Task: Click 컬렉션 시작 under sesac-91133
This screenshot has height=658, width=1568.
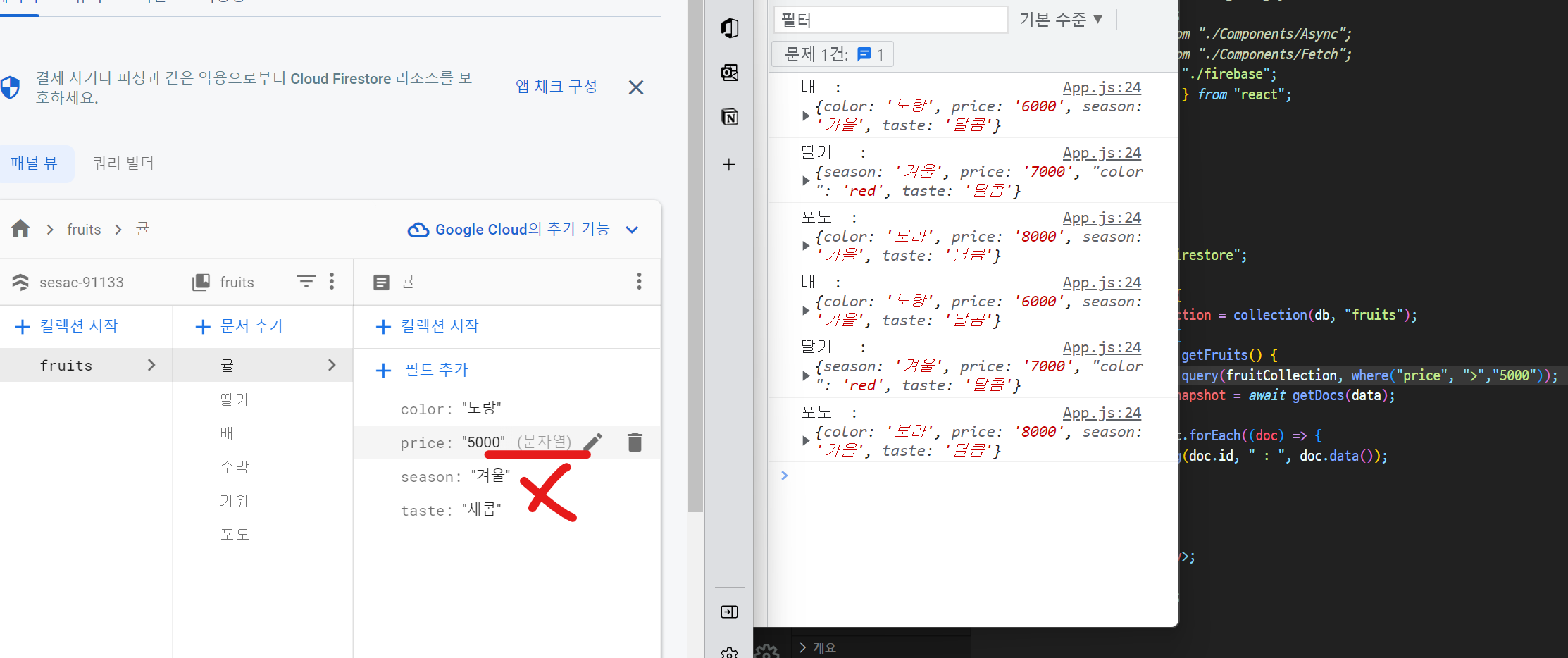Action: pos(66,326)
